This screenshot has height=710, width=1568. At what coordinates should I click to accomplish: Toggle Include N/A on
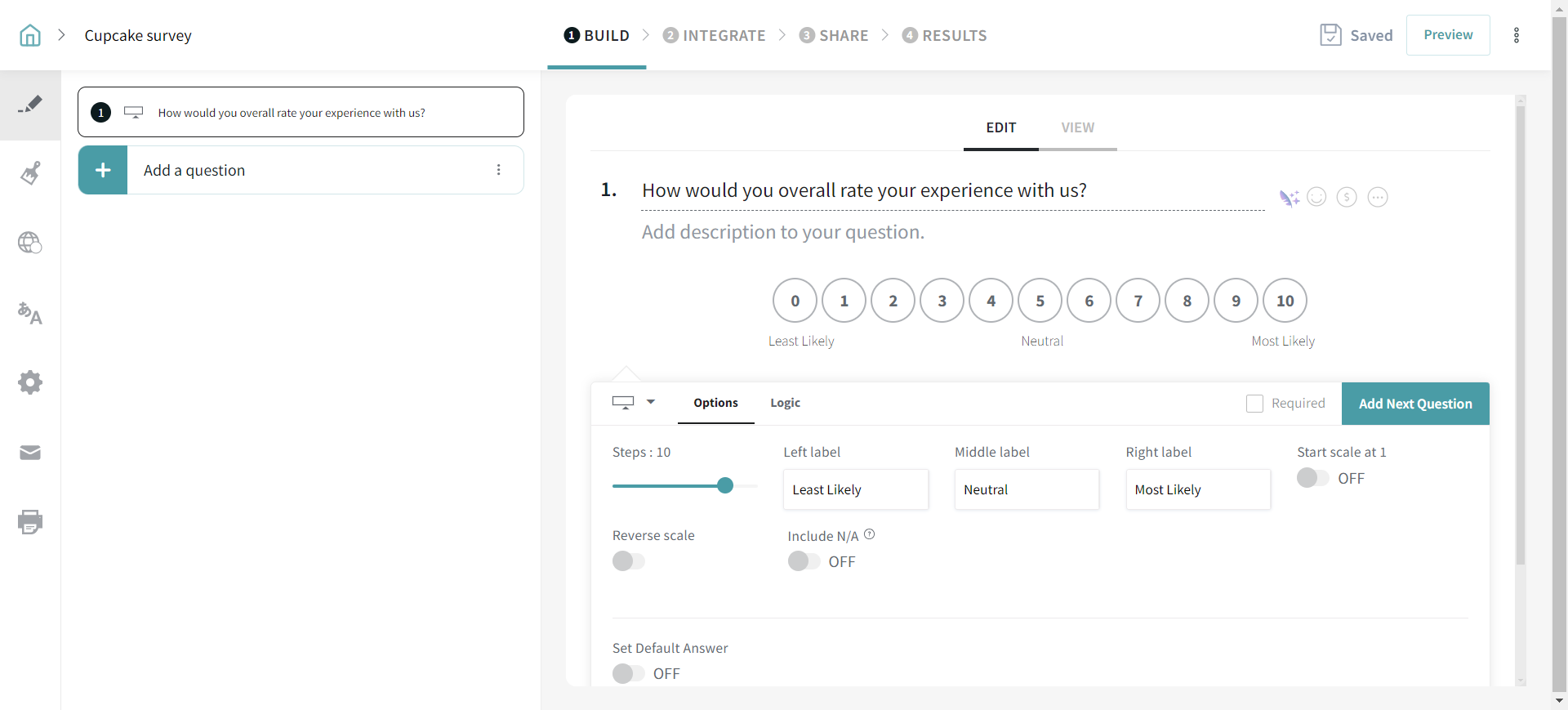pos(803,561)
